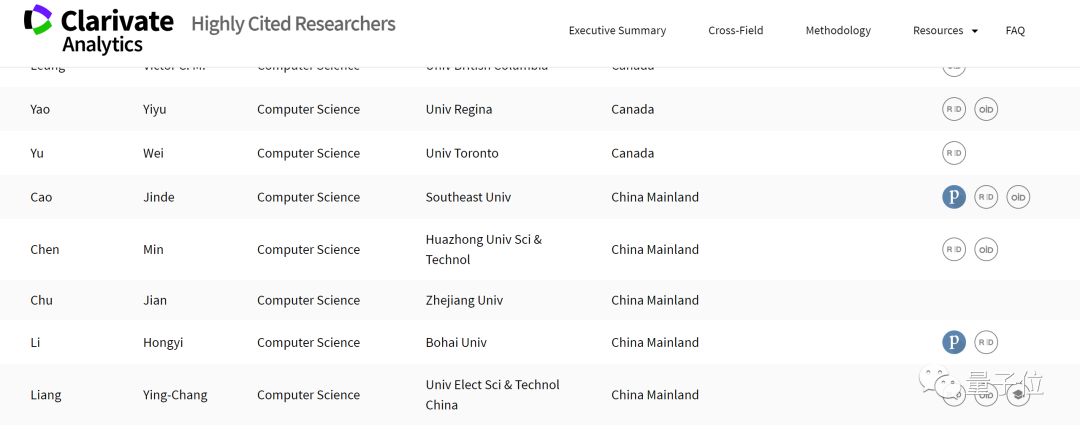The image size is (1080, 431).
Task: Click ResearcherID icon in Cao Jinde row
Action: pyautogui.click(x=986, y=197)
